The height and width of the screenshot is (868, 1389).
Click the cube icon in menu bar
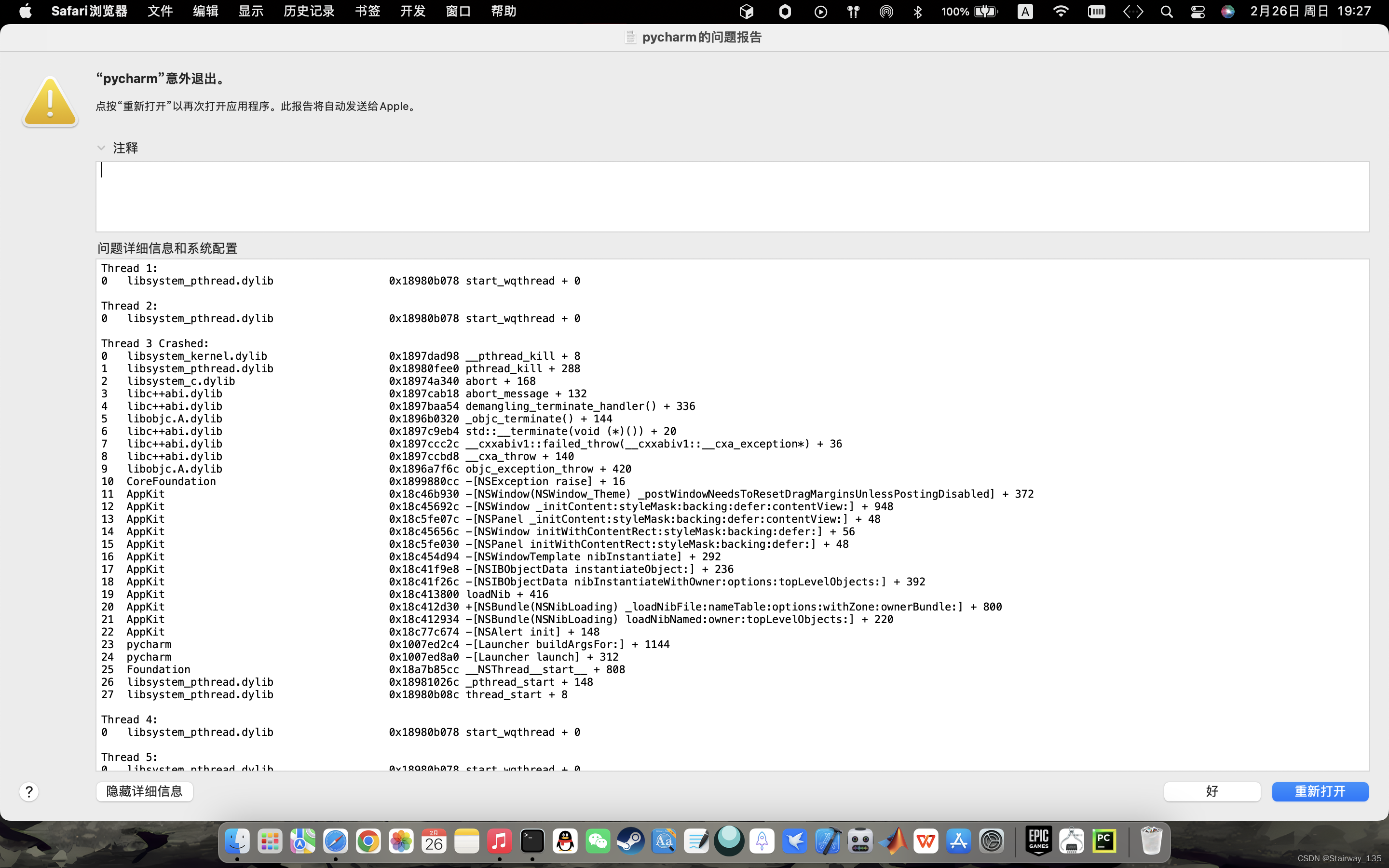pyautogui.click(x=746, y=12)
